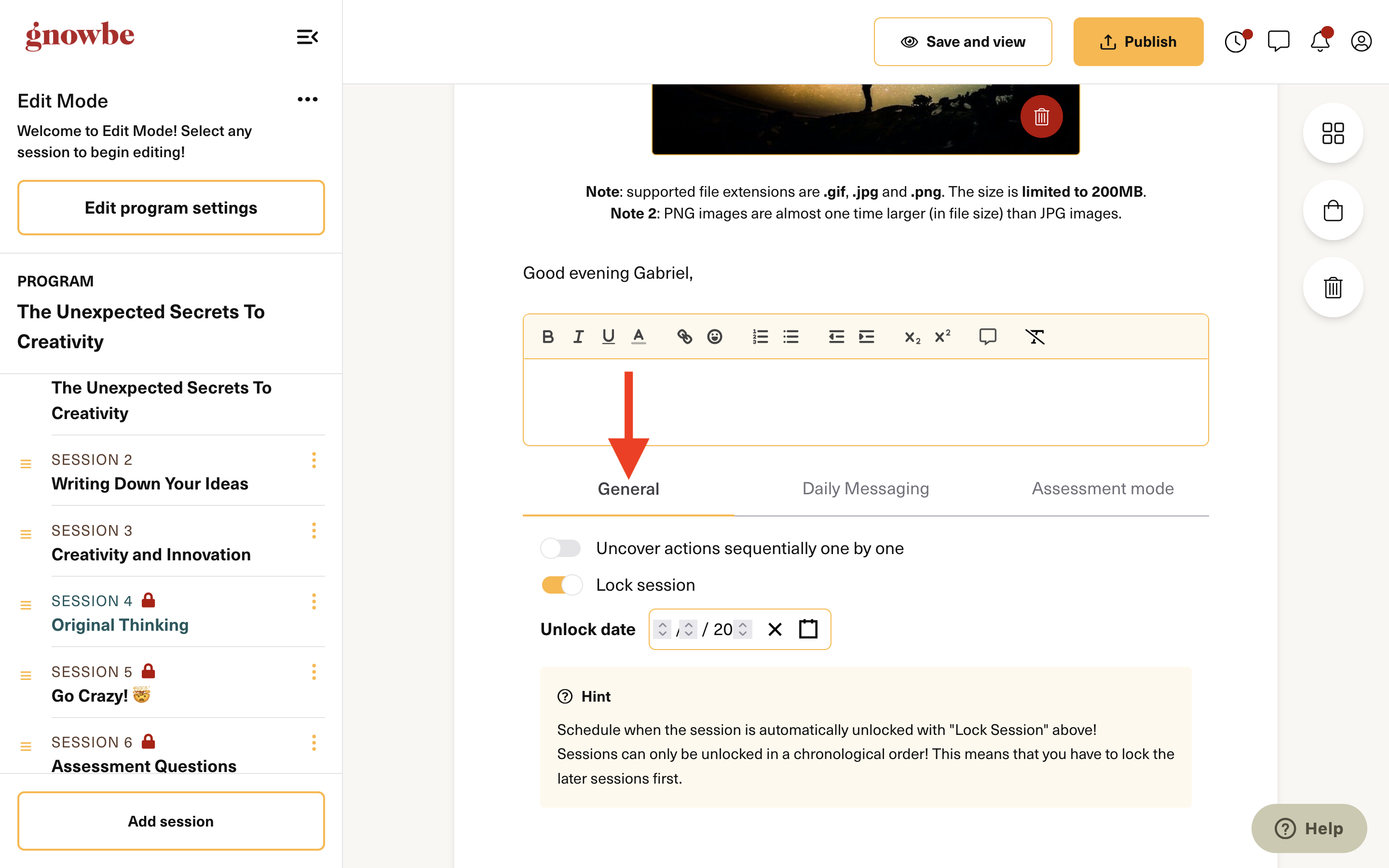This screenshot has width=1389, height=868.
Task: Switch to the Assessment mode tab
Action: tap(1103, 488)
